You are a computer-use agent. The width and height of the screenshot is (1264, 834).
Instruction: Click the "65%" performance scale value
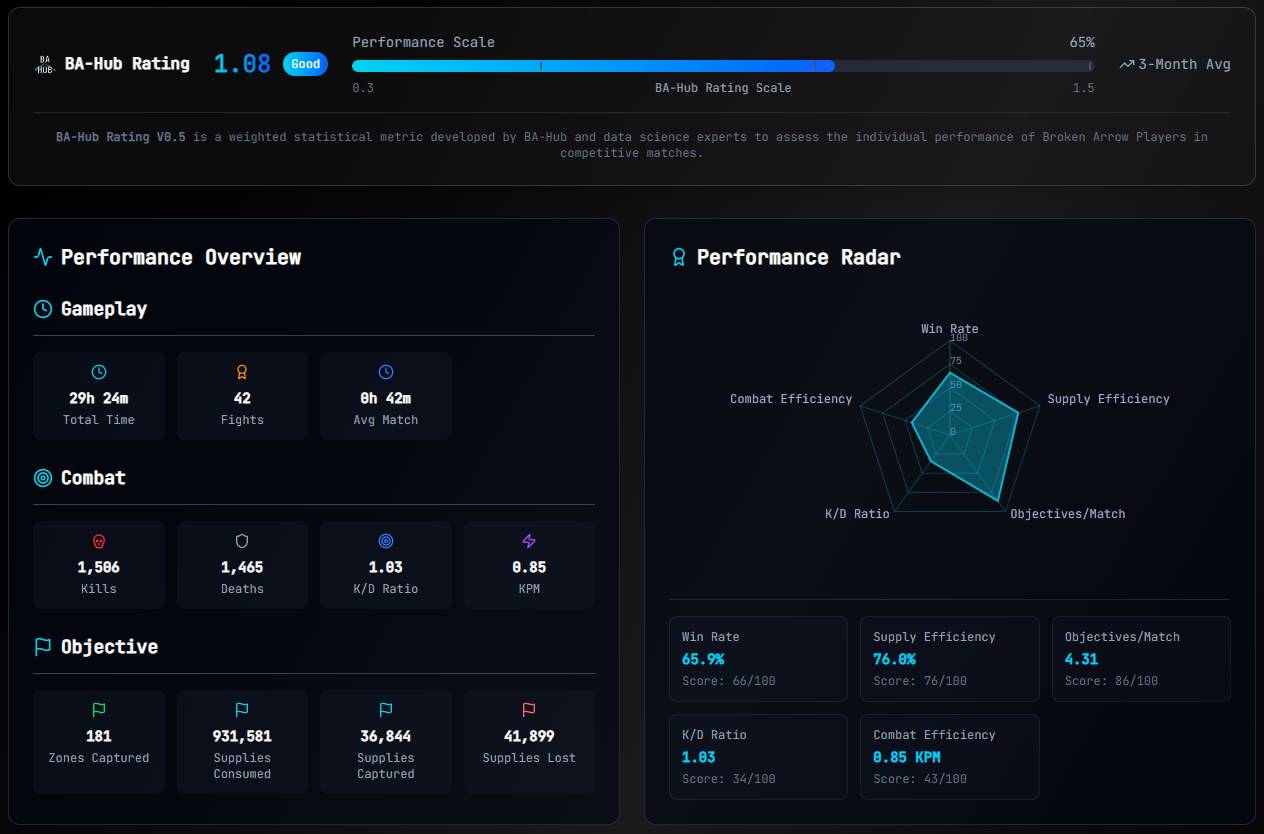coord(1082,42)
